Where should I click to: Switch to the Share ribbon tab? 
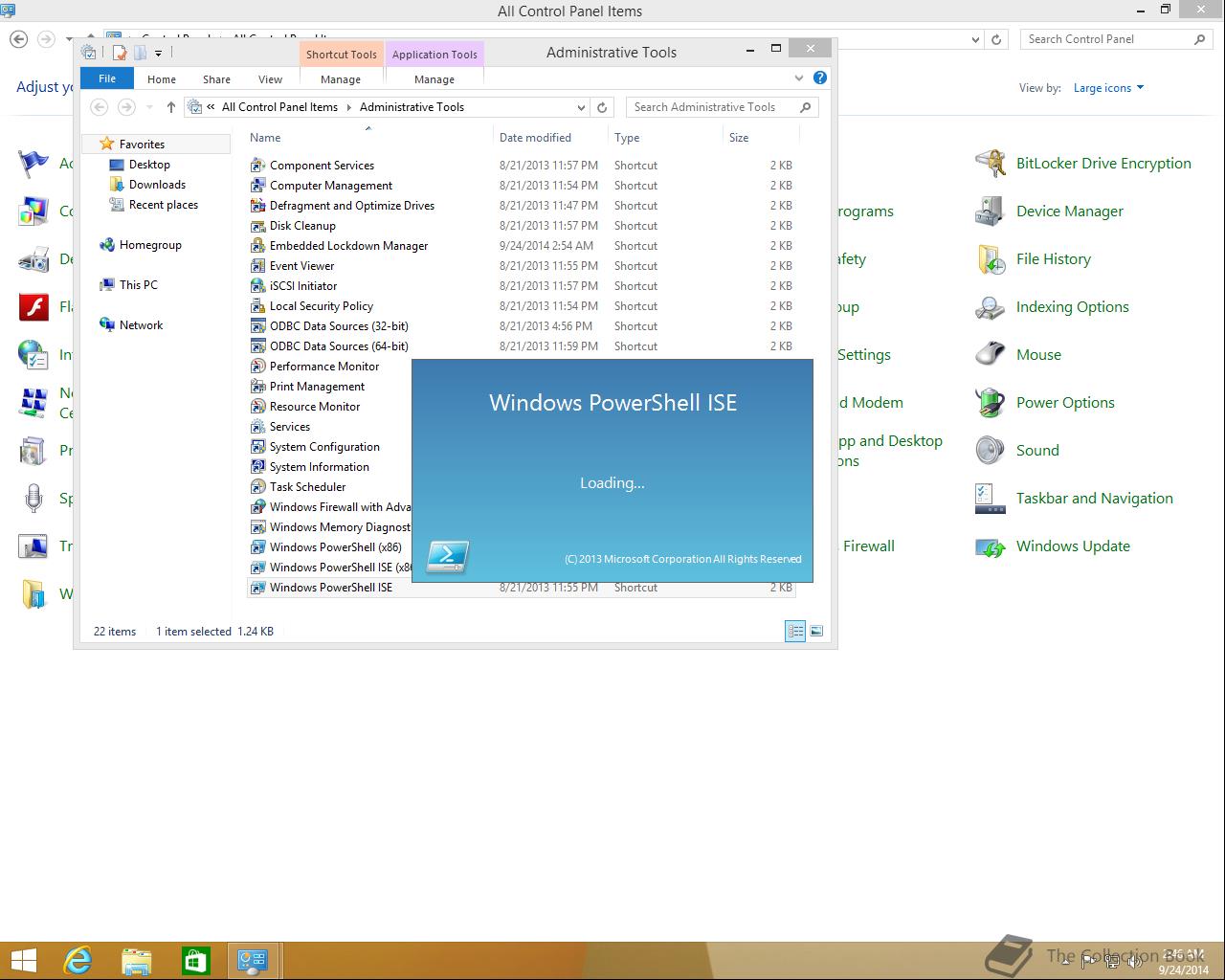(216, 79)
